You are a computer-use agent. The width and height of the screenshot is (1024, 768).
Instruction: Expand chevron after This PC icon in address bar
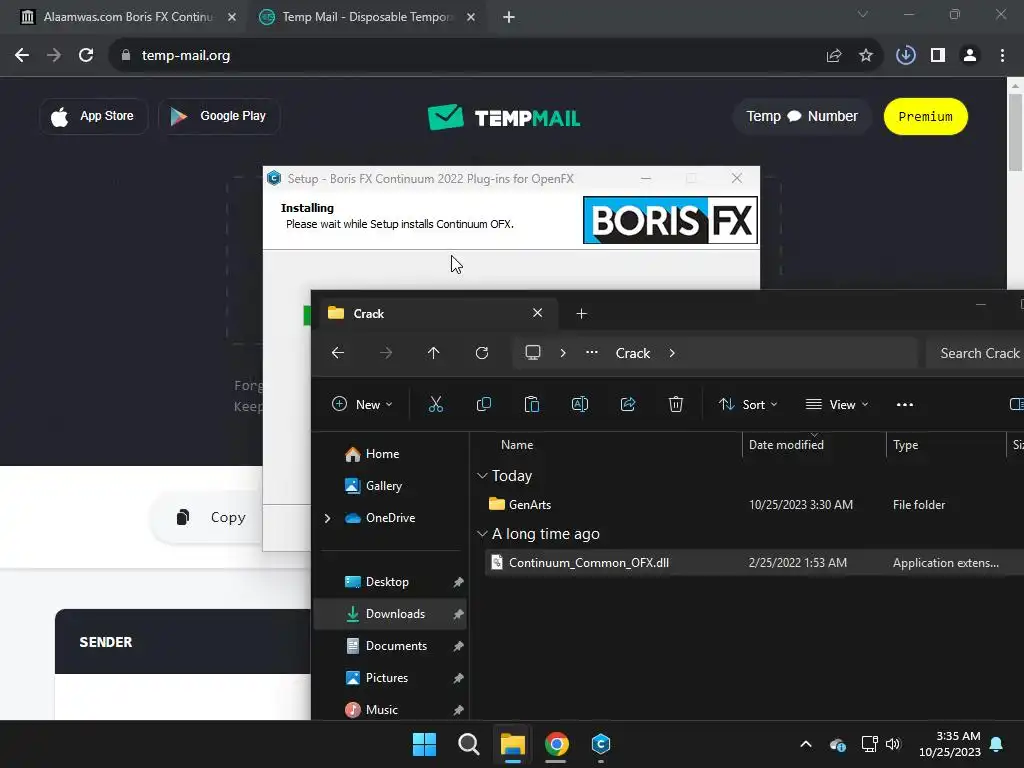pos(563,353)
